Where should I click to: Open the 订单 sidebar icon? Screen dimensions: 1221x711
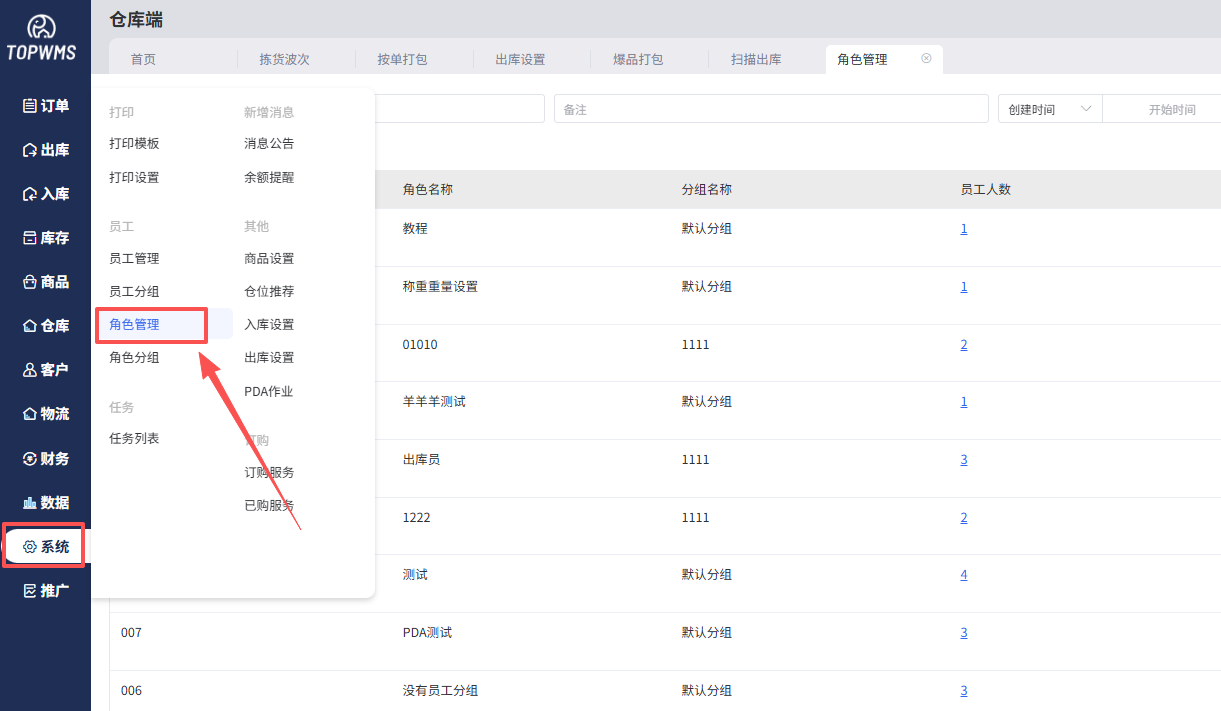(30, 106)
